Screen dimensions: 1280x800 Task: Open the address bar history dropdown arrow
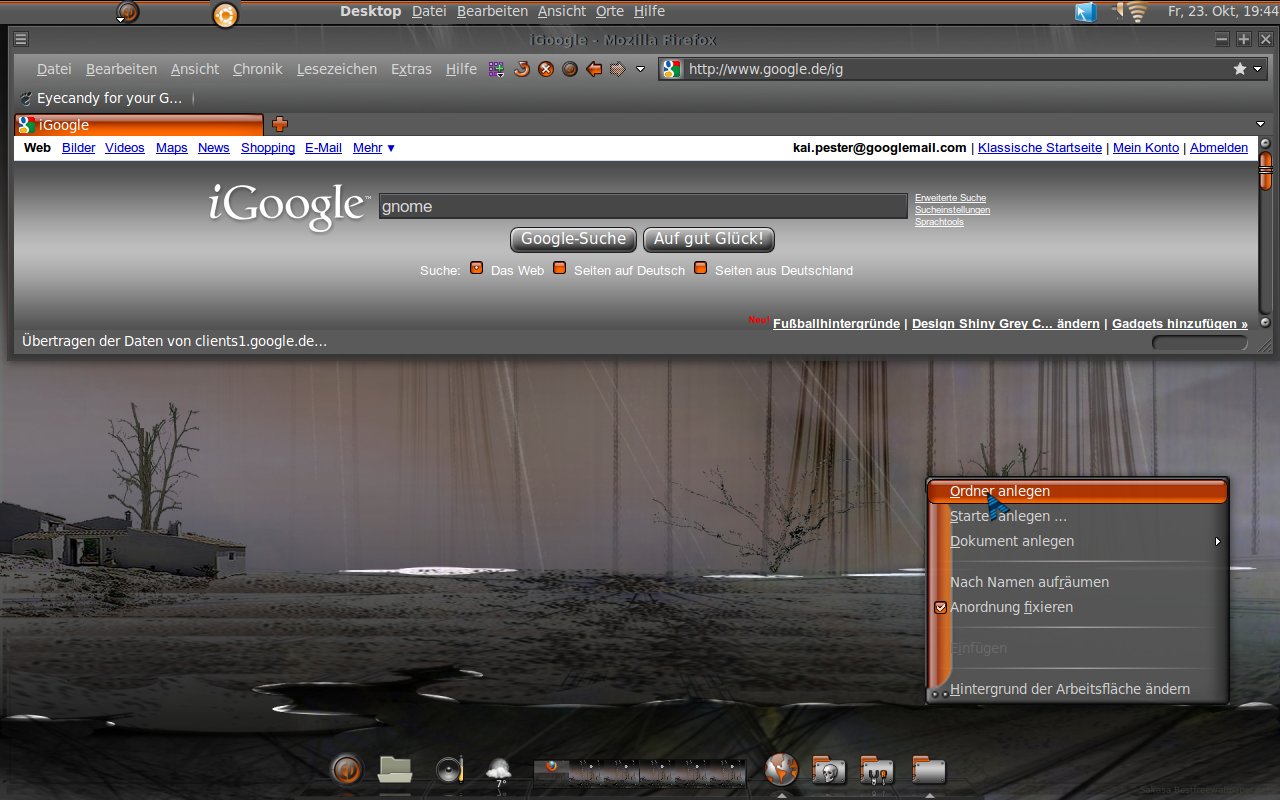[x=1258, y=69]
